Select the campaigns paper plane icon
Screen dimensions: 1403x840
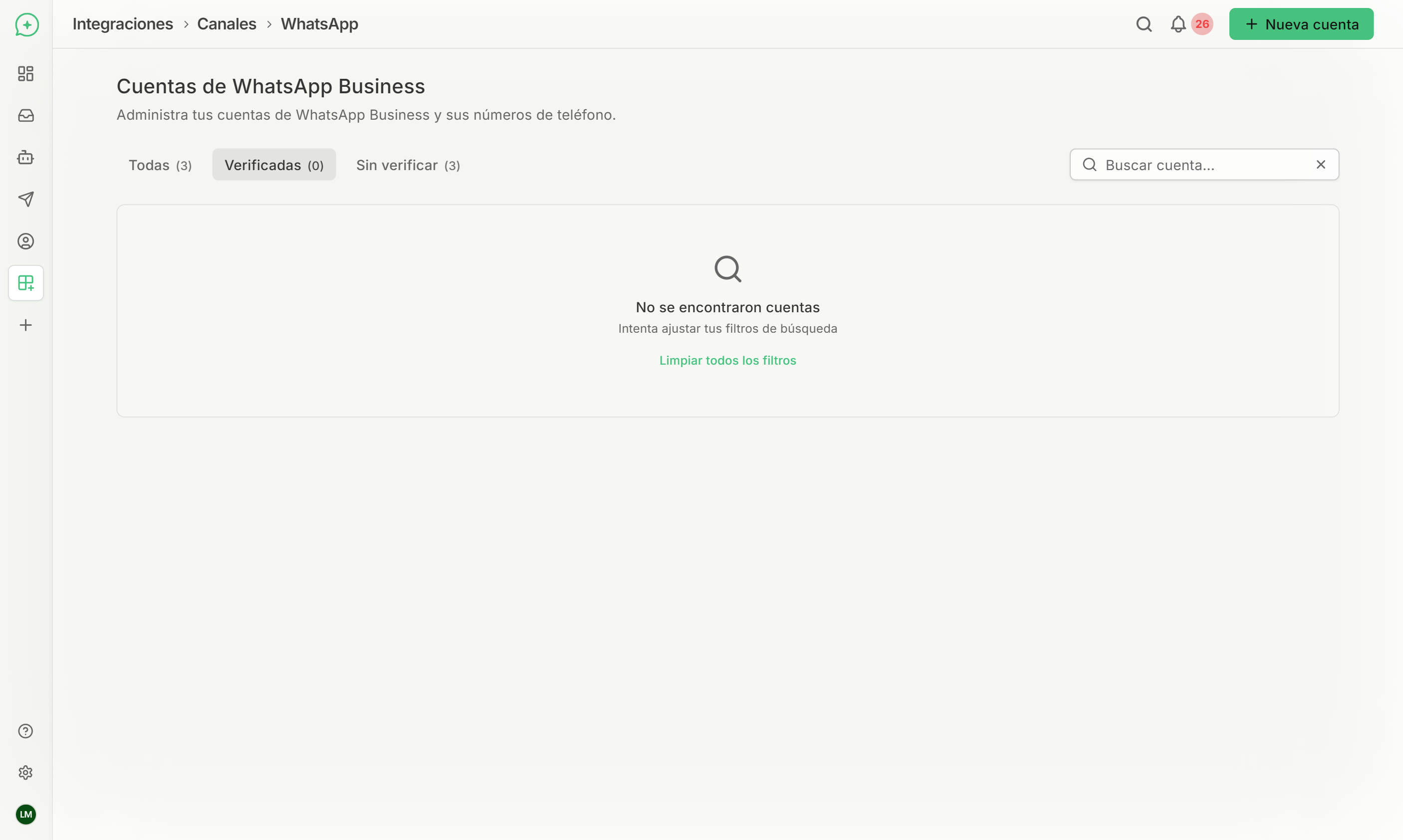tap(26, 199)
